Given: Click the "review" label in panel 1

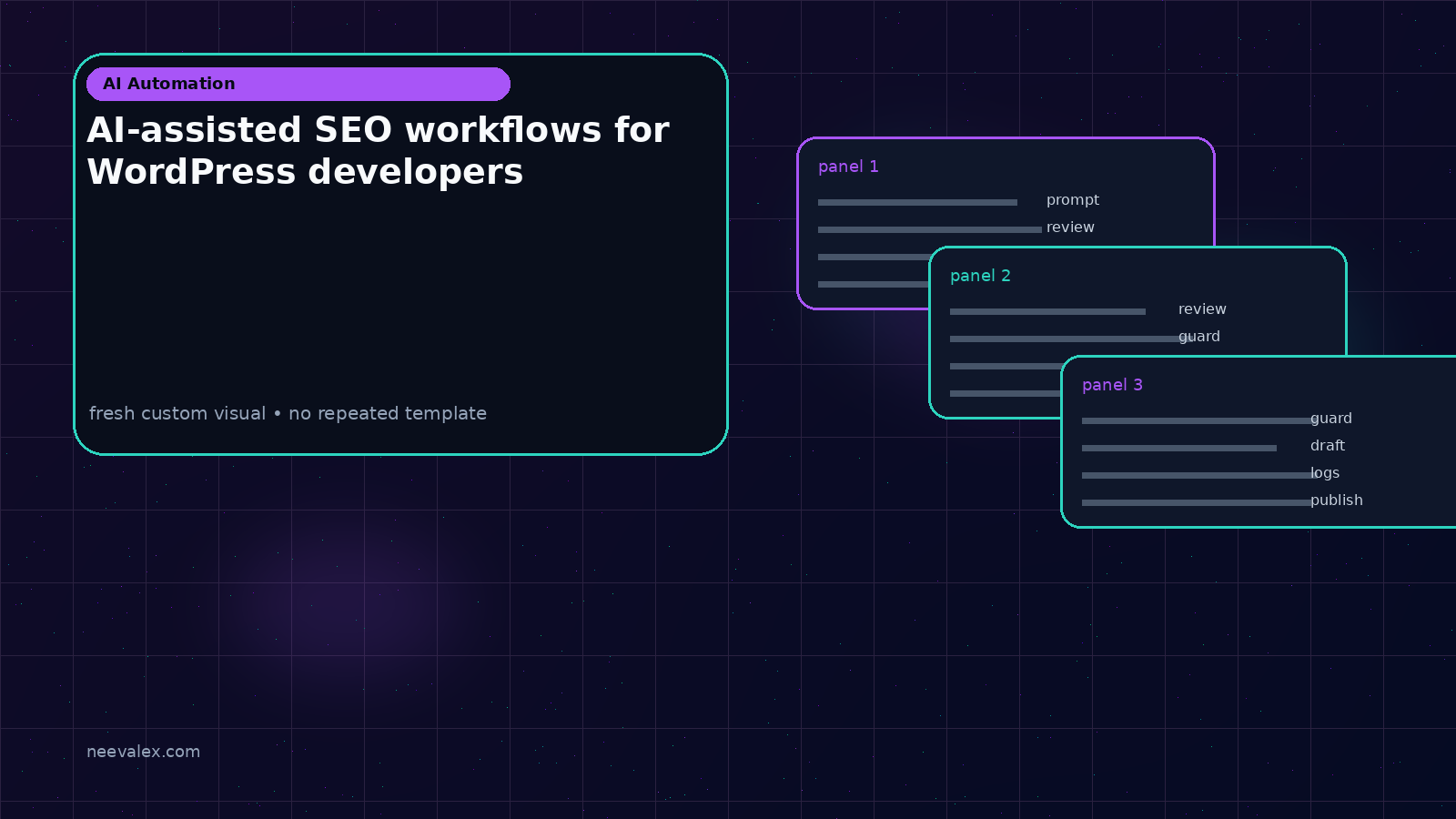Looking at the screenshot, I should (1070, 227).
